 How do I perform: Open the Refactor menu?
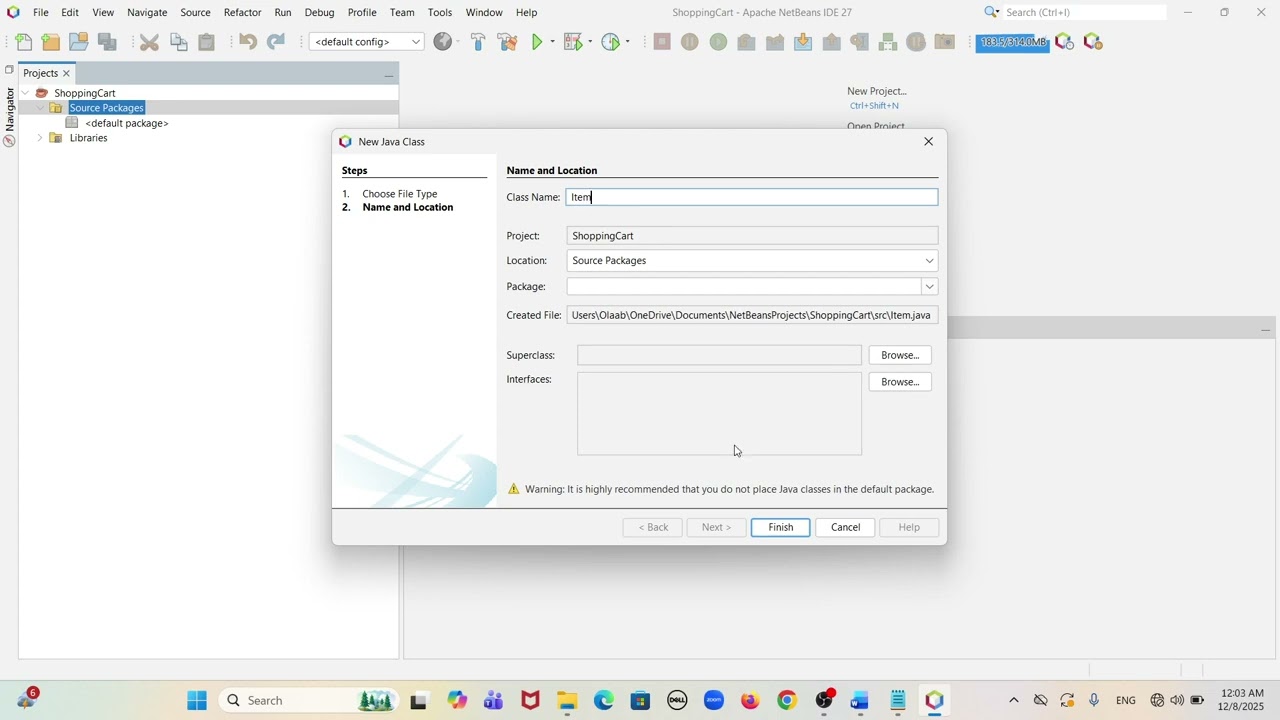(x=242, y=12)
